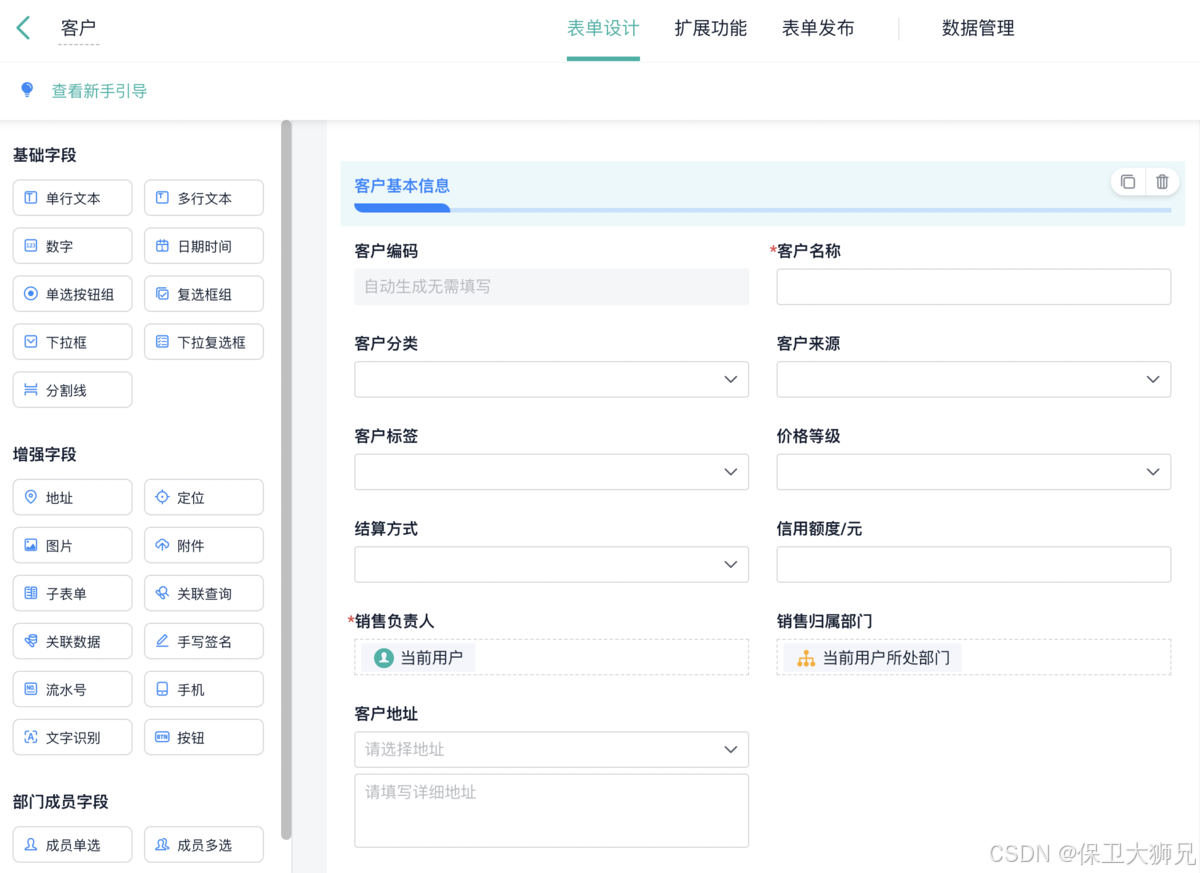The height and width of the screenshot is (873, 1200).
Task: Click the 客户 form title
Action: 78,28
